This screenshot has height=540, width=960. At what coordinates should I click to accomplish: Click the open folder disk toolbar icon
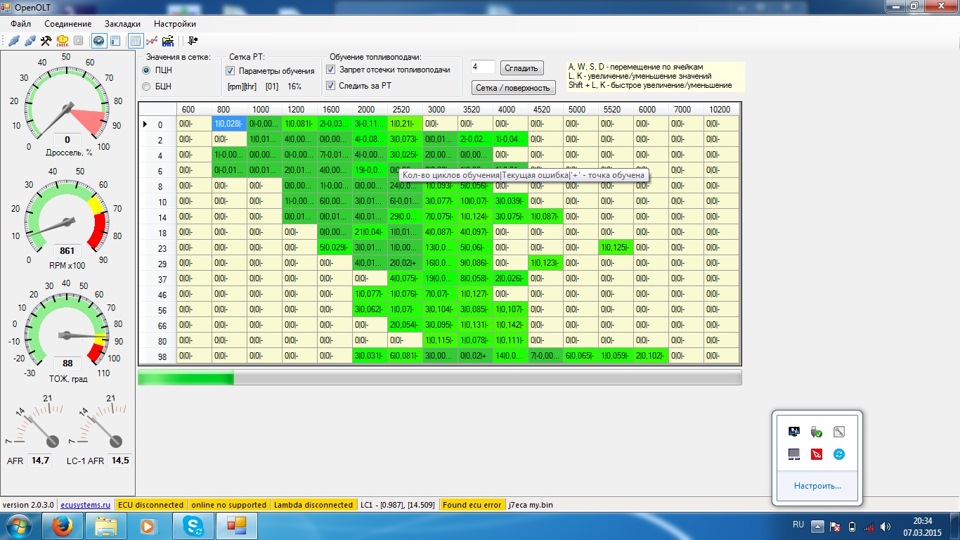[x=168, y=41]
